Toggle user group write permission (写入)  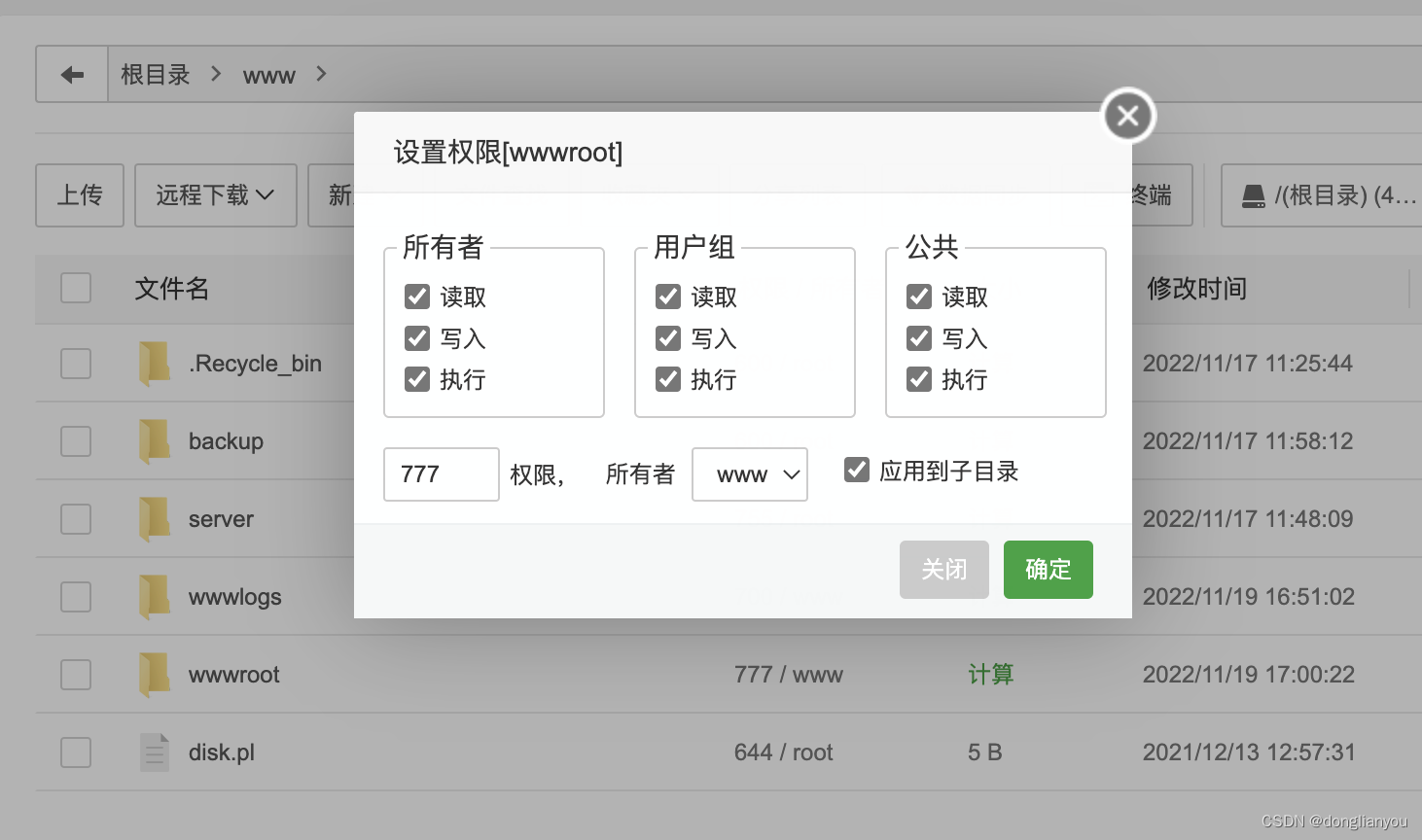pyautogui.click(x=668, y=338)
